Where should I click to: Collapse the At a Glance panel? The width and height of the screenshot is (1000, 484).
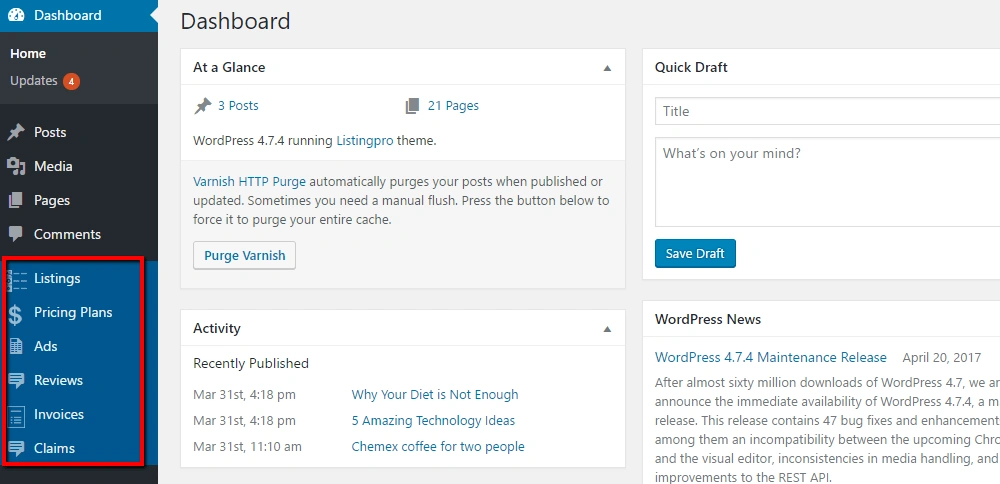[x=607, y=68]
